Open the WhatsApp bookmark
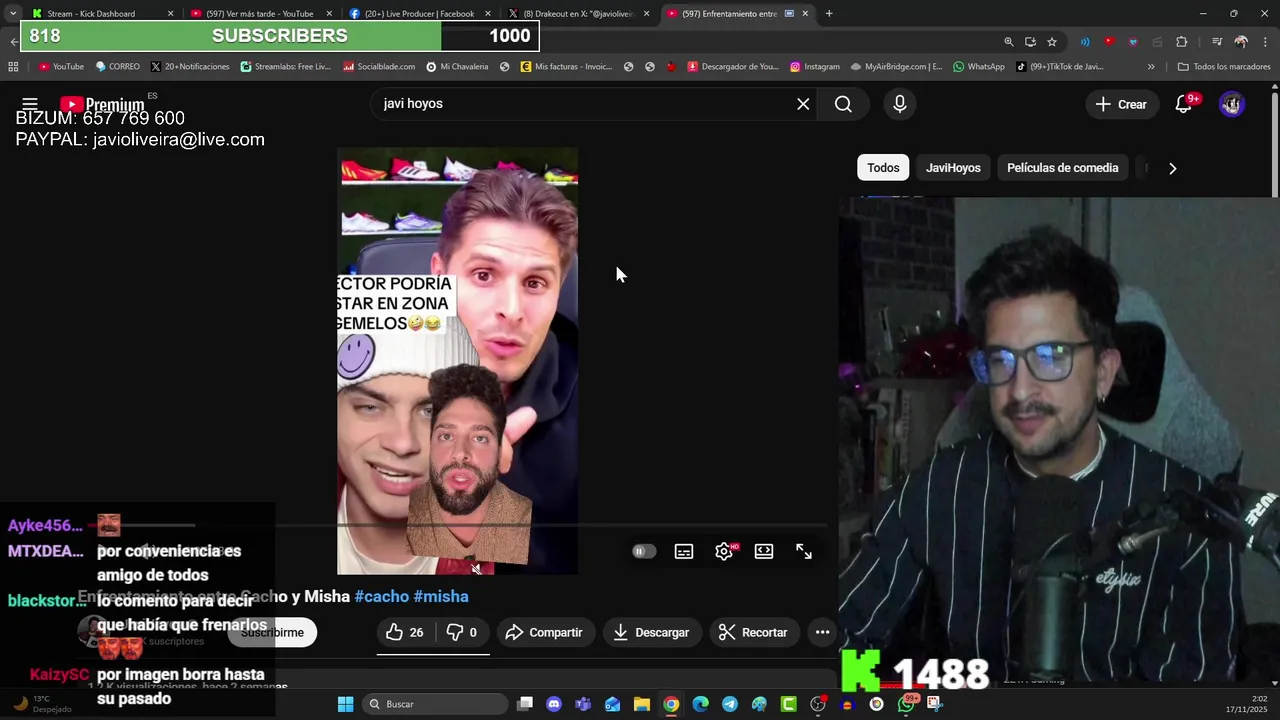 978,67
